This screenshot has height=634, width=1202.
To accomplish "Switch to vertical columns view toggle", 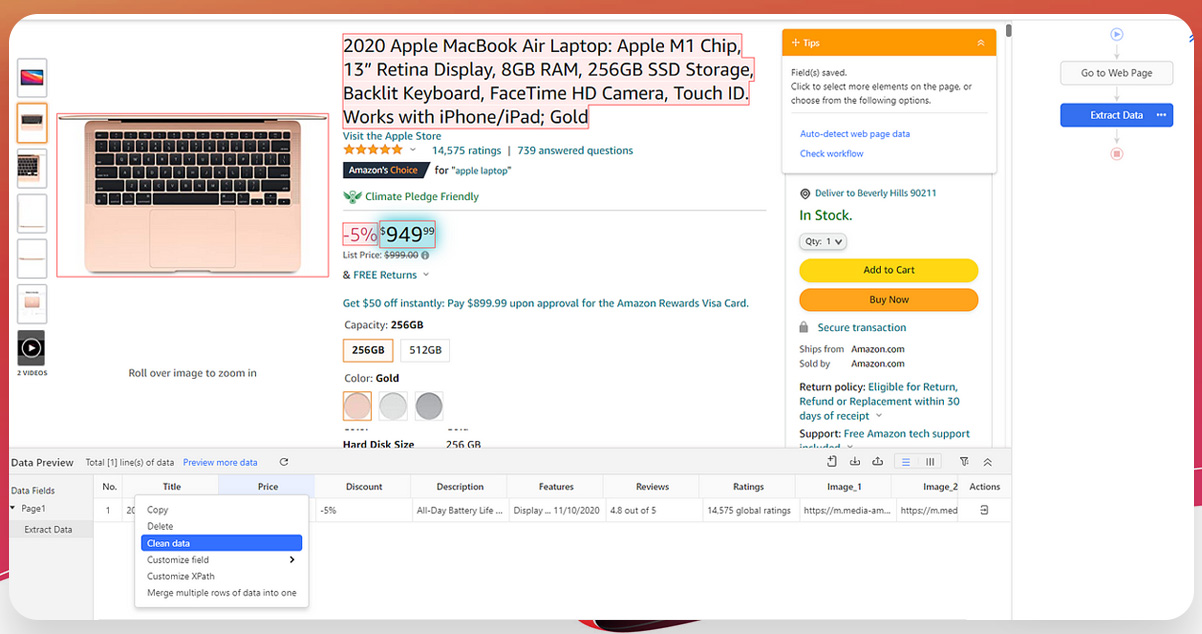I will pos(930,462).
